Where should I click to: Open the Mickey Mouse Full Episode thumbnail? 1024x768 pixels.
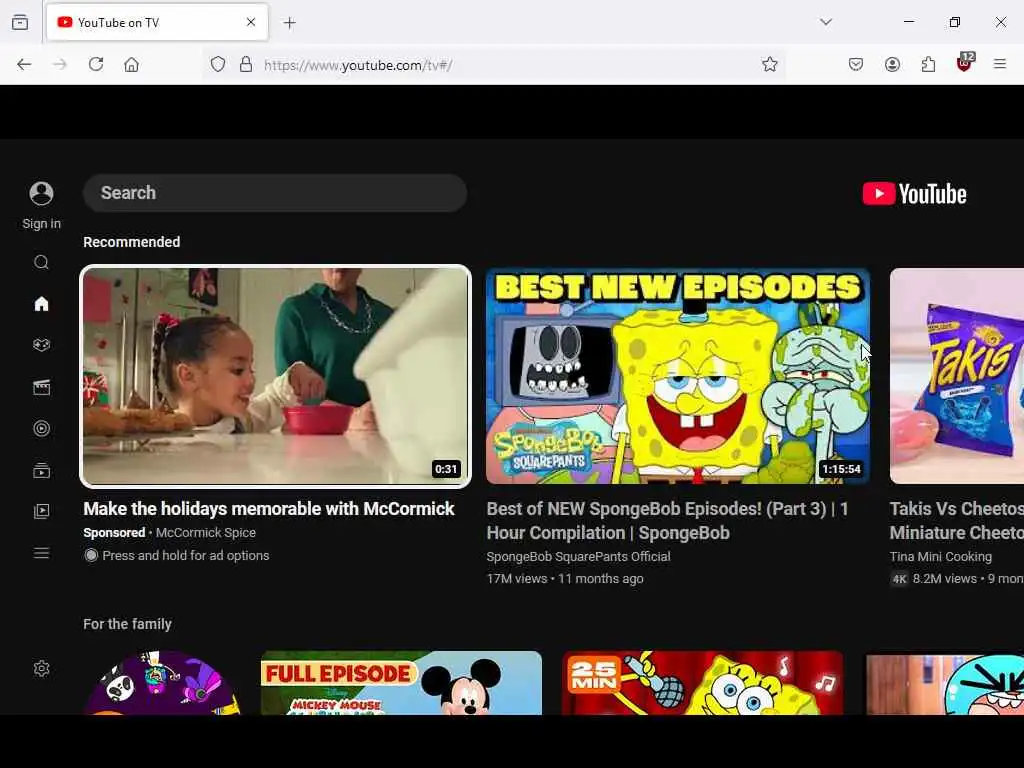(401, 682)
